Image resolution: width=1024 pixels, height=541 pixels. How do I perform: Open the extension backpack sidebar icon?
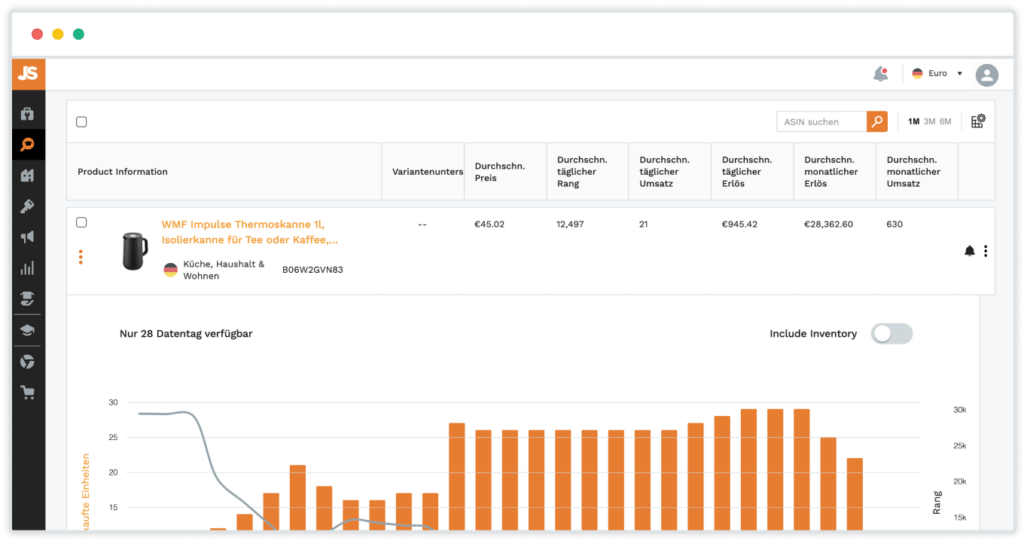tap(27, 114)
